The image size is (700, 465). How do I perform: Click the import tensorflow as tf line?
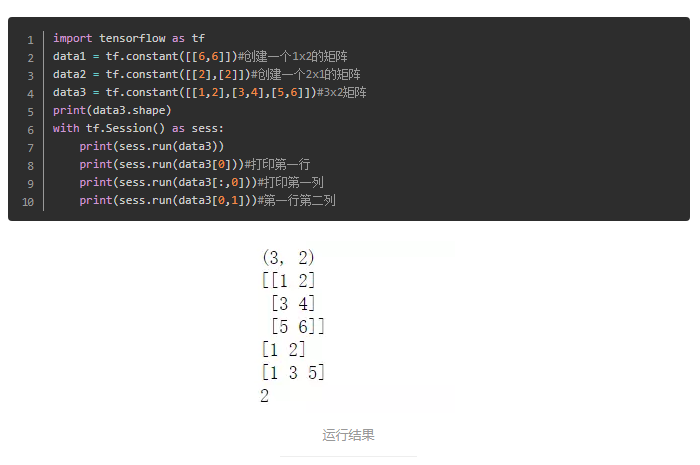click(x=129, y=38)
